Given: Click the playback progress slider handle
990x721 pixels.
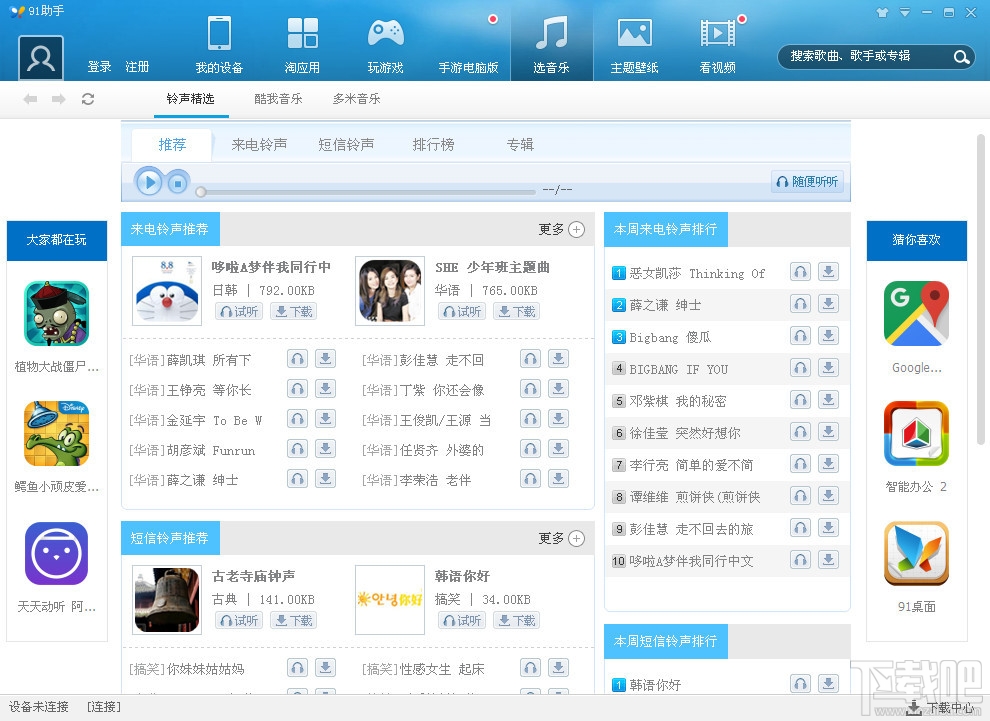Looking at the screenshot, I should pyautogui.click(x=201, y=191).
